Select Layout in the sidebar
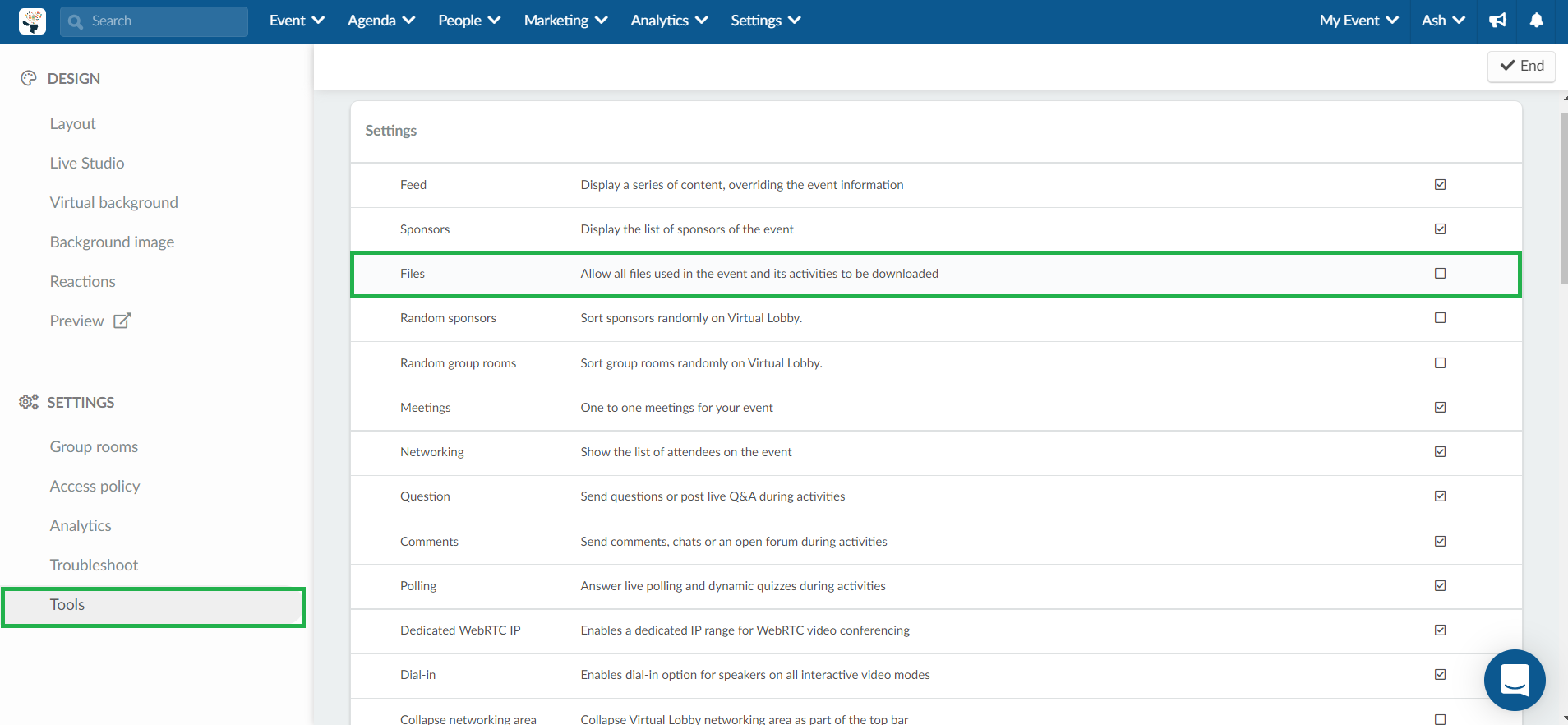 coord(72,123)
